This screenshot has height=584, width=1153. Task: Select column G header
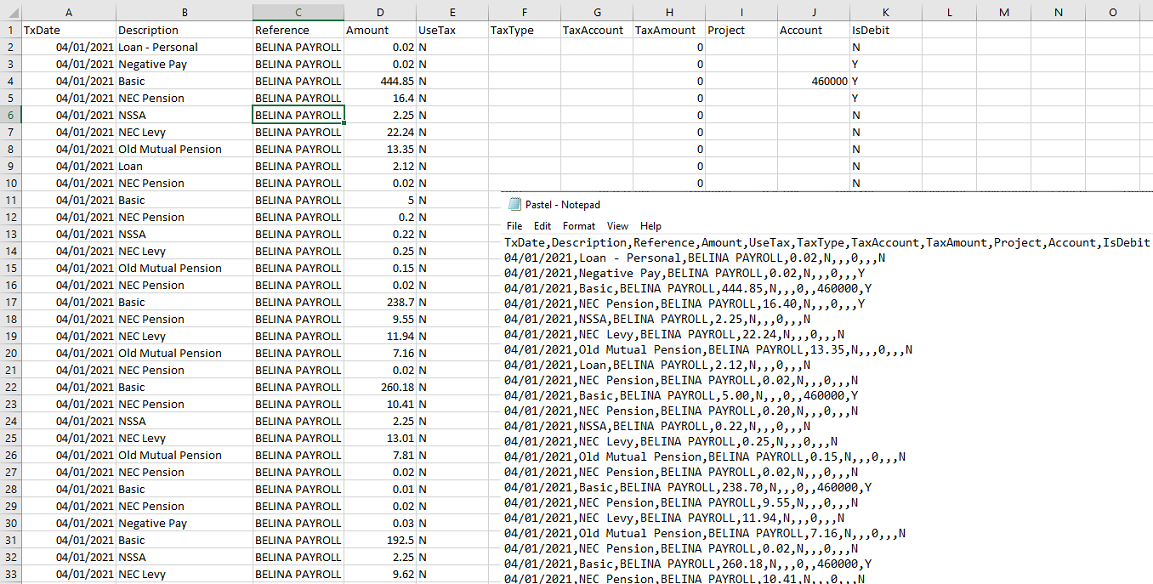coord(597,13)
